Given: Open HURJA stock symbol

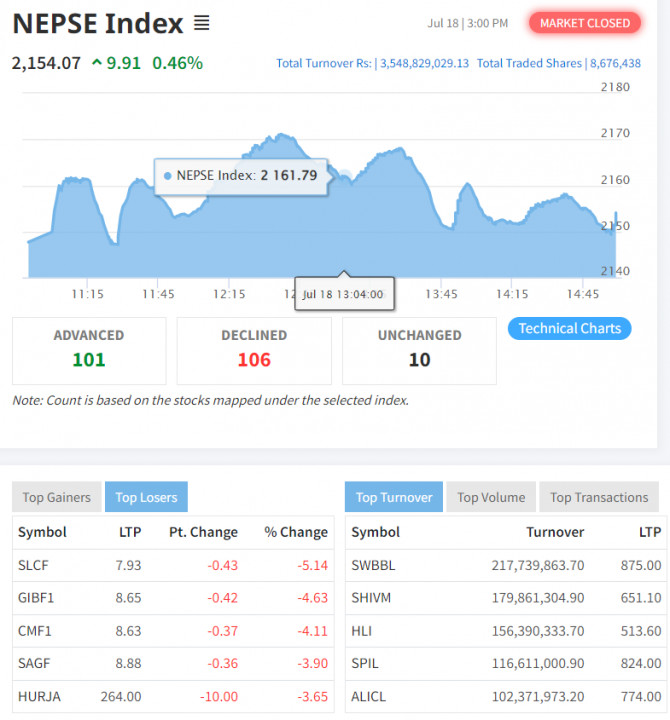Looking at the screenshot, I should pos(39,696).
